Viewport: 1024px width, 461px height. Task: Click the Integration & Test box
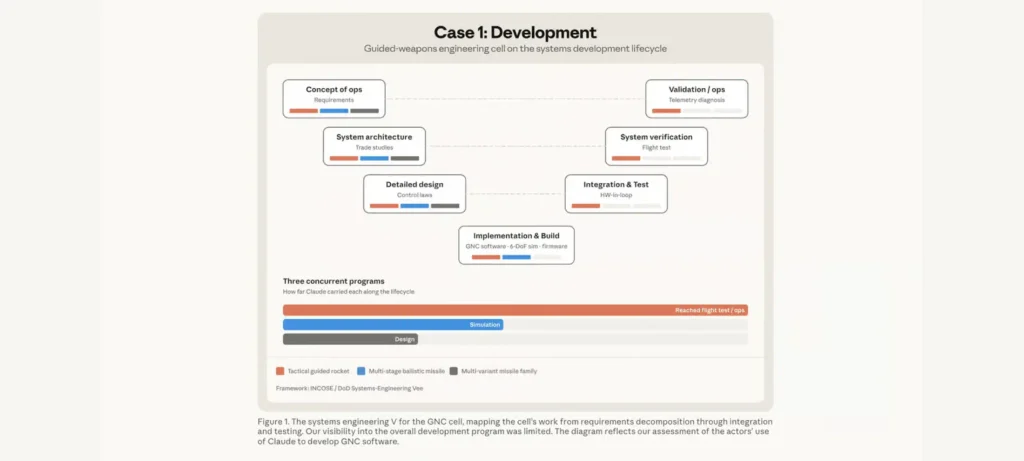(616, 194)
